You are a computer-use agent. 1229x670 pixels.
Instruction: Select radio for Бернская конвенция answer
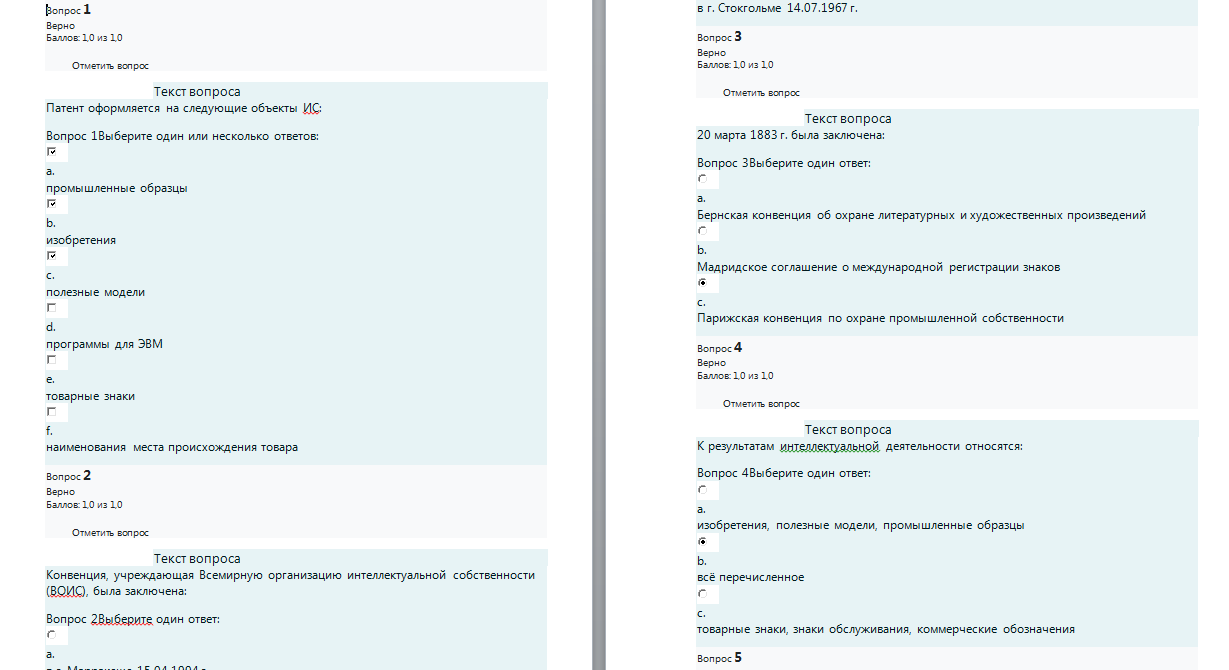702,179
